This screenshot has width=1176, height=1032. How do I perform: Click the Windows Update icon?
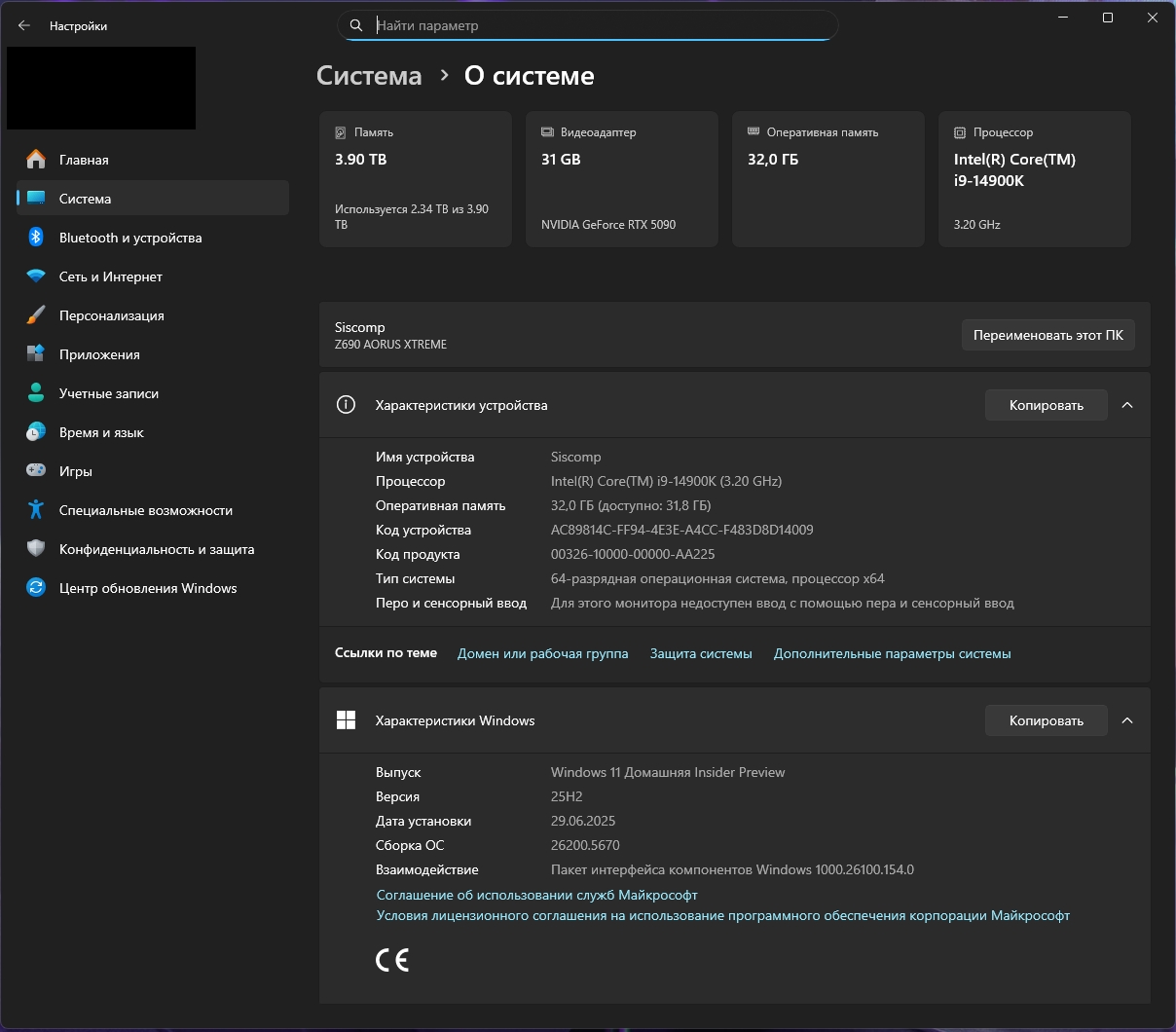click(36, 588)
